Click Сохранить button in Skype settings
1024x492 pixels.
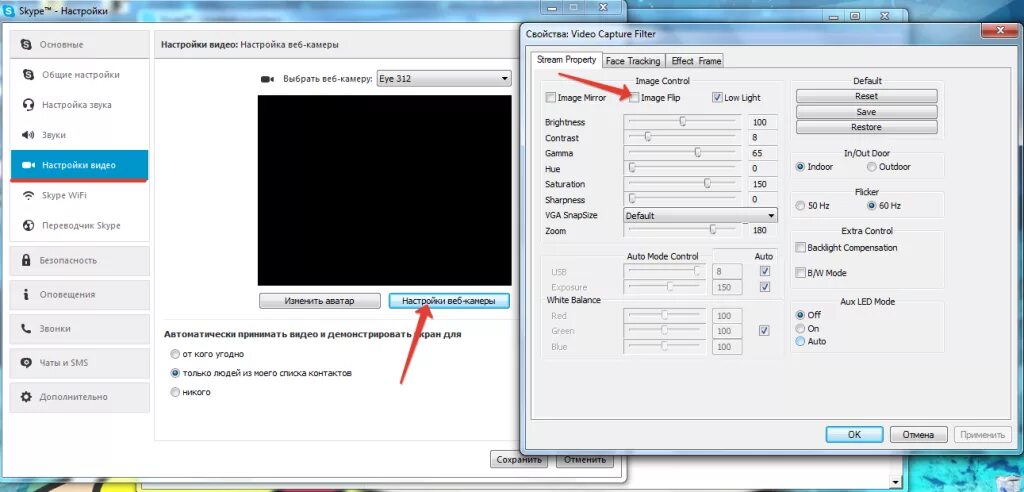coord(519,459)
